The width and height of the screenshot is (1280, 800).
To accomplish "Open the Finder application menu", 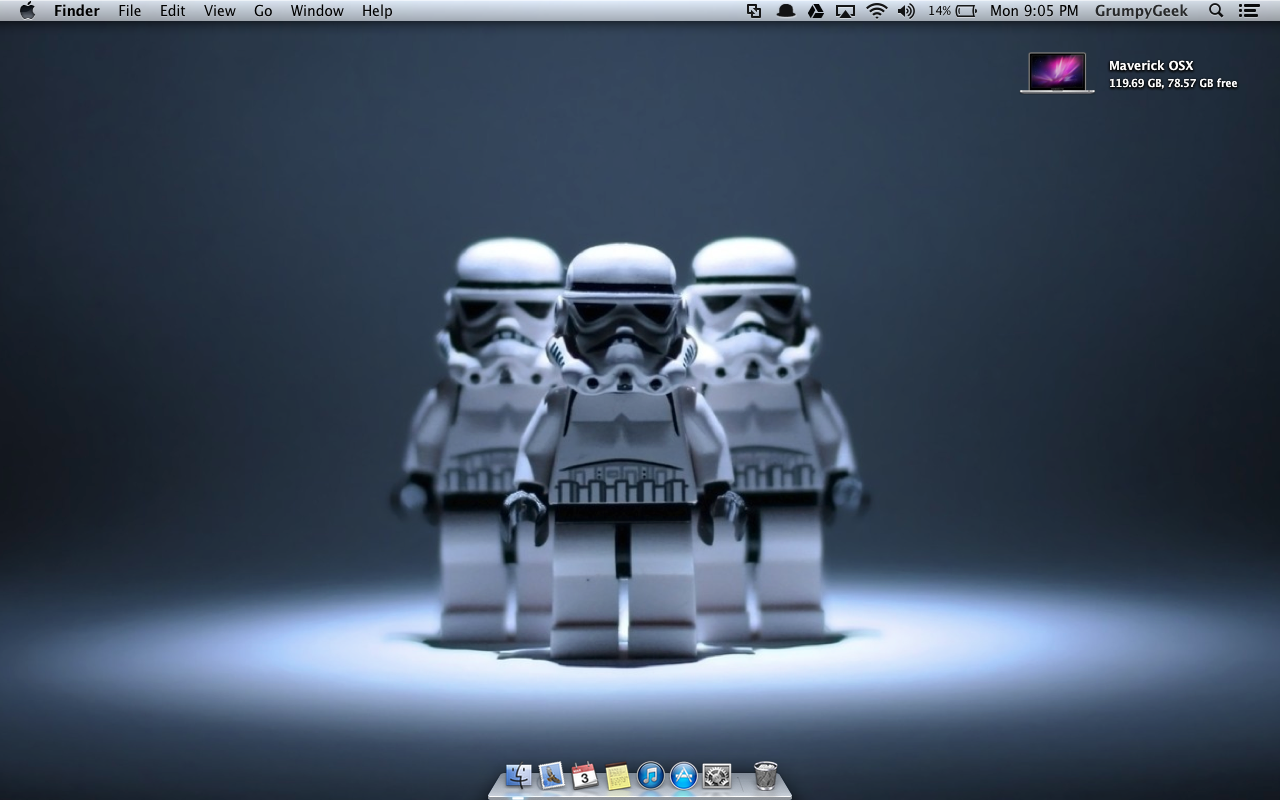I will (77, 11).
